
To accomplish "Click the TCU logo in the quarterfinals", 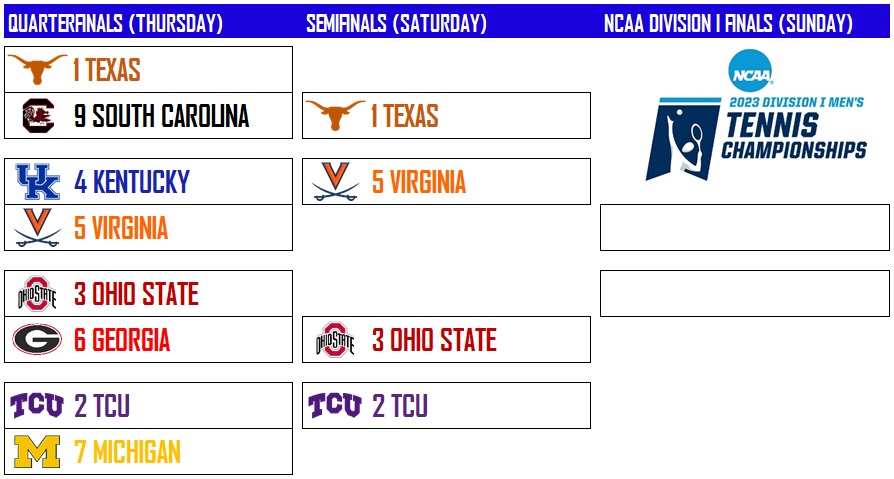I will point(38,405).
